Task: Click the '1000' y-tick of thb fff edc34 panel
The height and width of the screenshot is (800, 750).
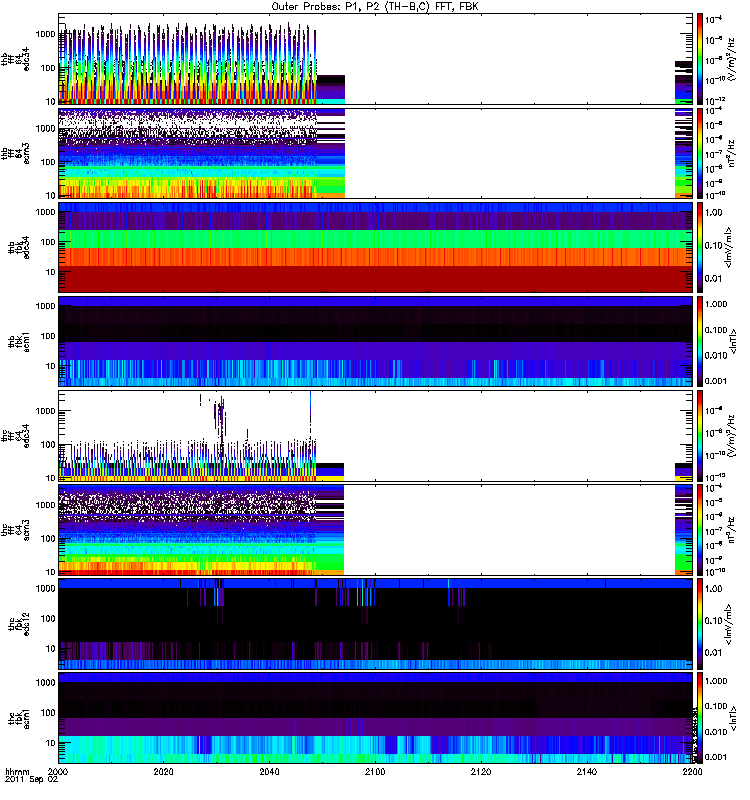Action: [45, 34]
